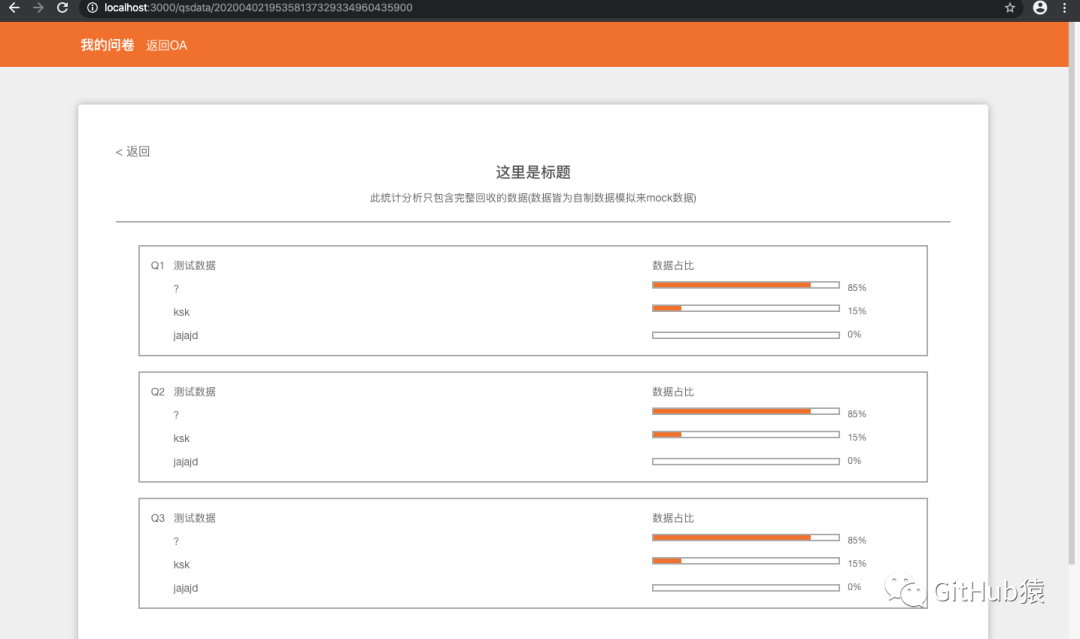The image size is (1080, 639).
Task: Click the Q3 0% progress bar for jajajd
Action: [745, 587]
